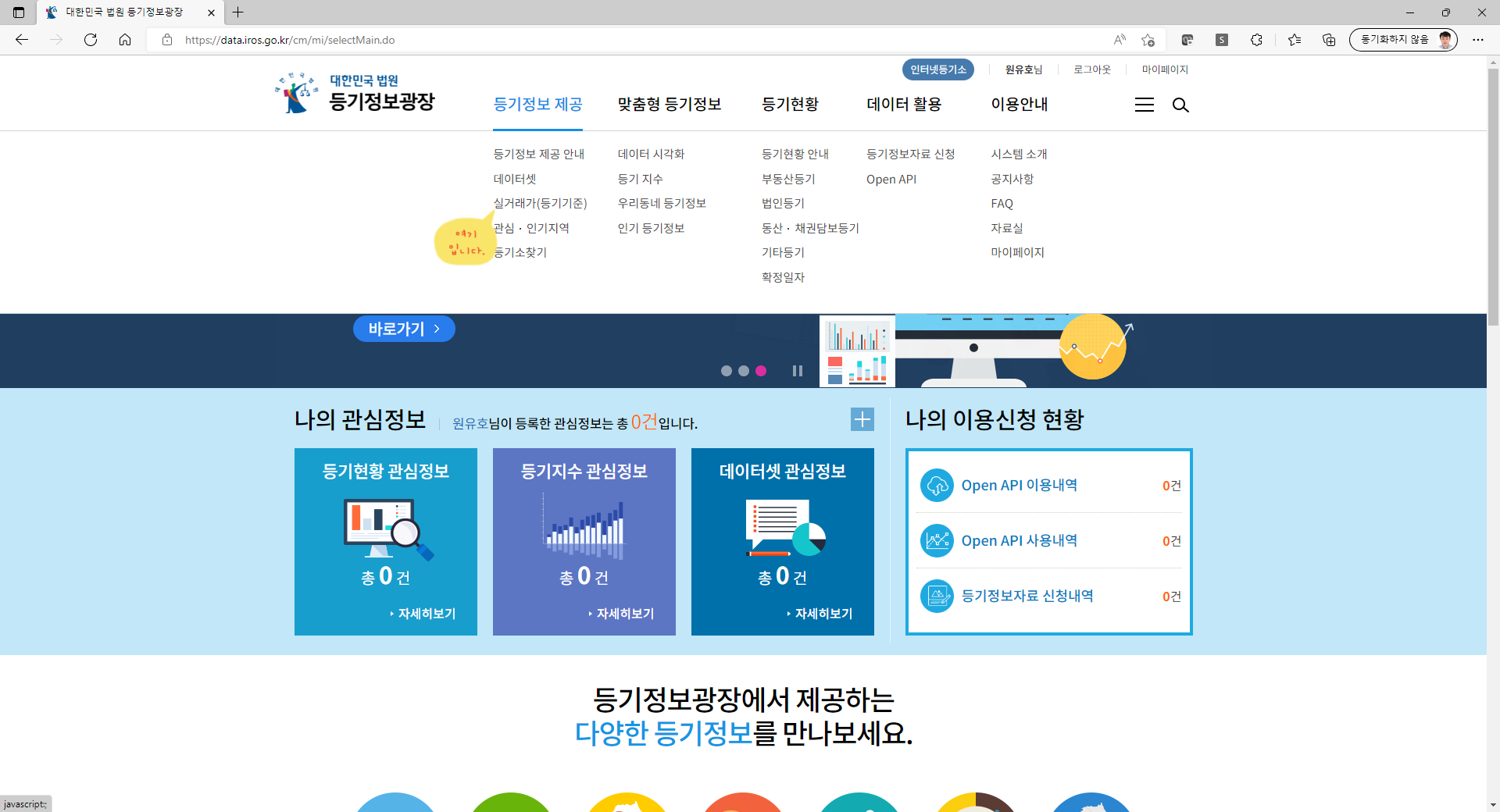Open 실거래가(등기기준) submenu item
This screenshot has width=1500, height=812.
click(x=540, y=203)
